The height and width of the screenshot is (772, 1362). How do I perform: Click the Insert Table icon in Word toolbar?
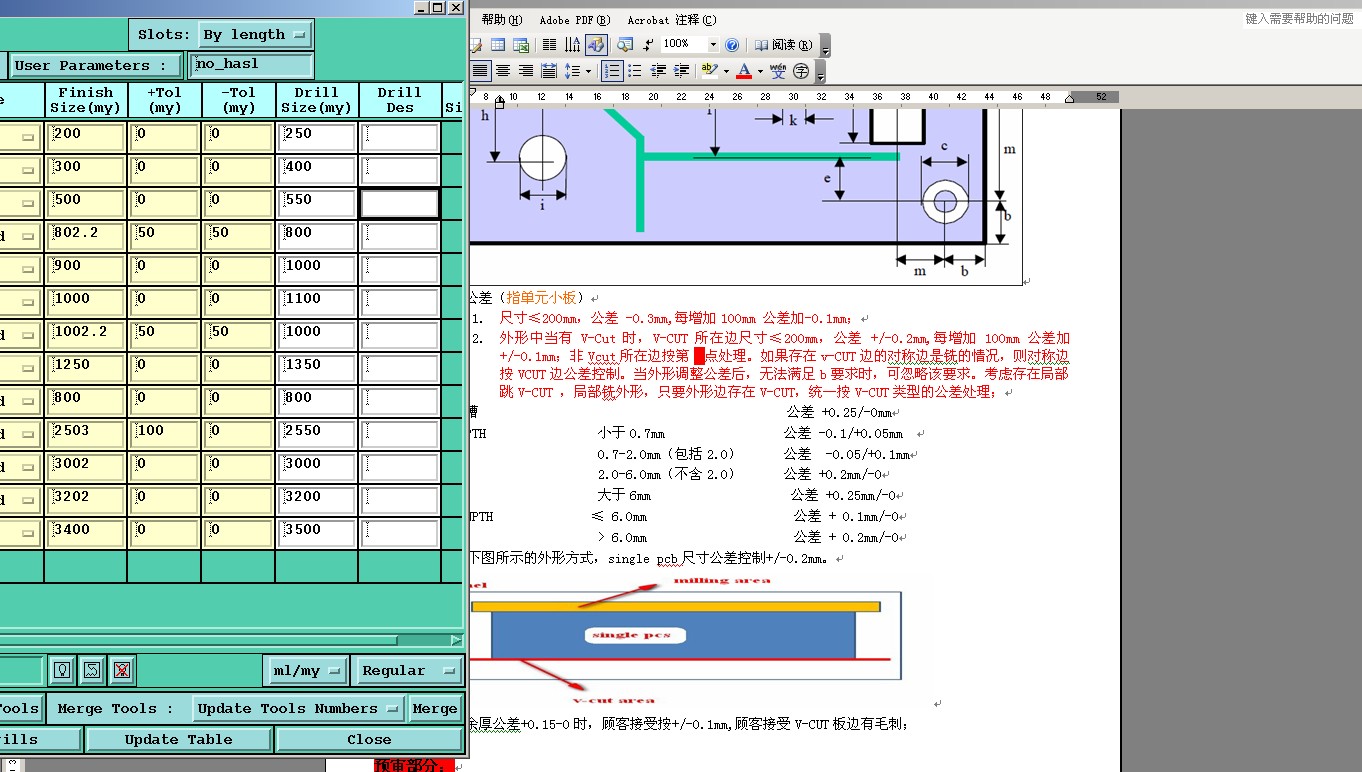coord(498,44)
